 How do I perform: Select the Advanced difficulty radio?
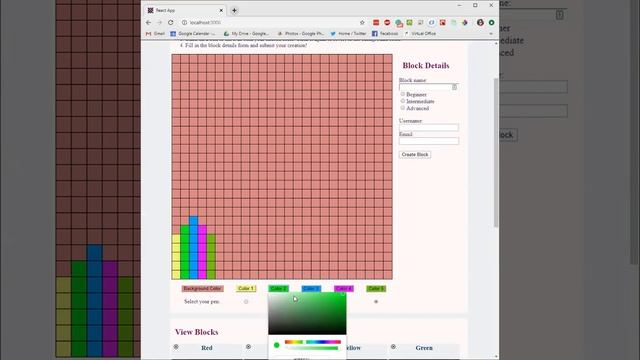pos(403,108)
